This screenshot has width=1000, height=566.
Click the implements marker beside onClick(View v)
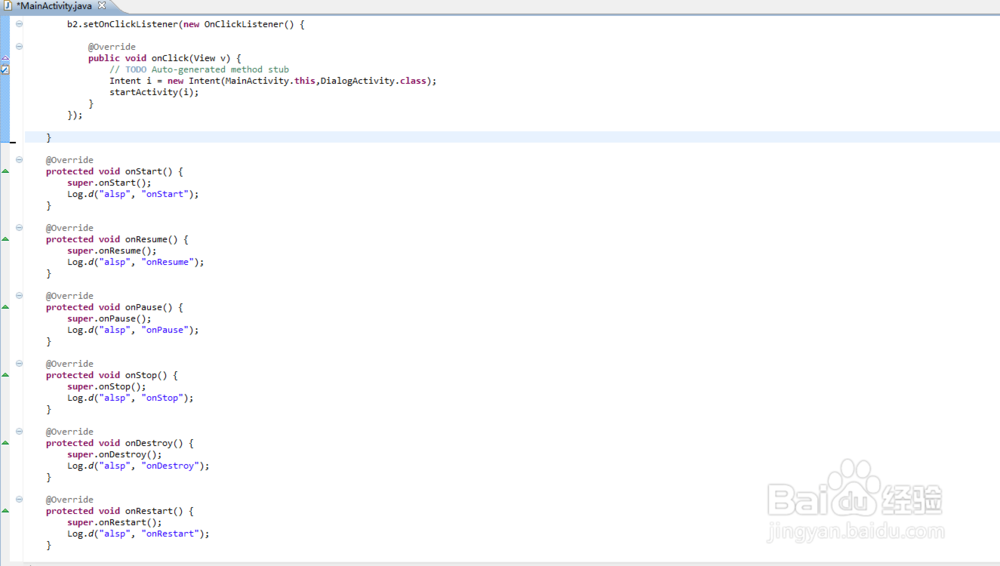point(5,58)
